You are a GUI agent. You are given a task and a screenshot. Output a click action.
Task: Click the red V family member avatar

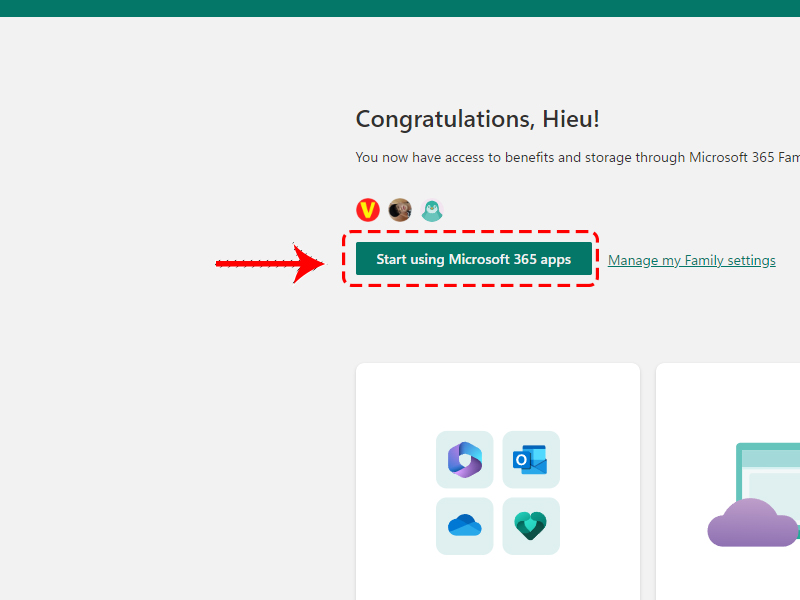click(368, 210)
